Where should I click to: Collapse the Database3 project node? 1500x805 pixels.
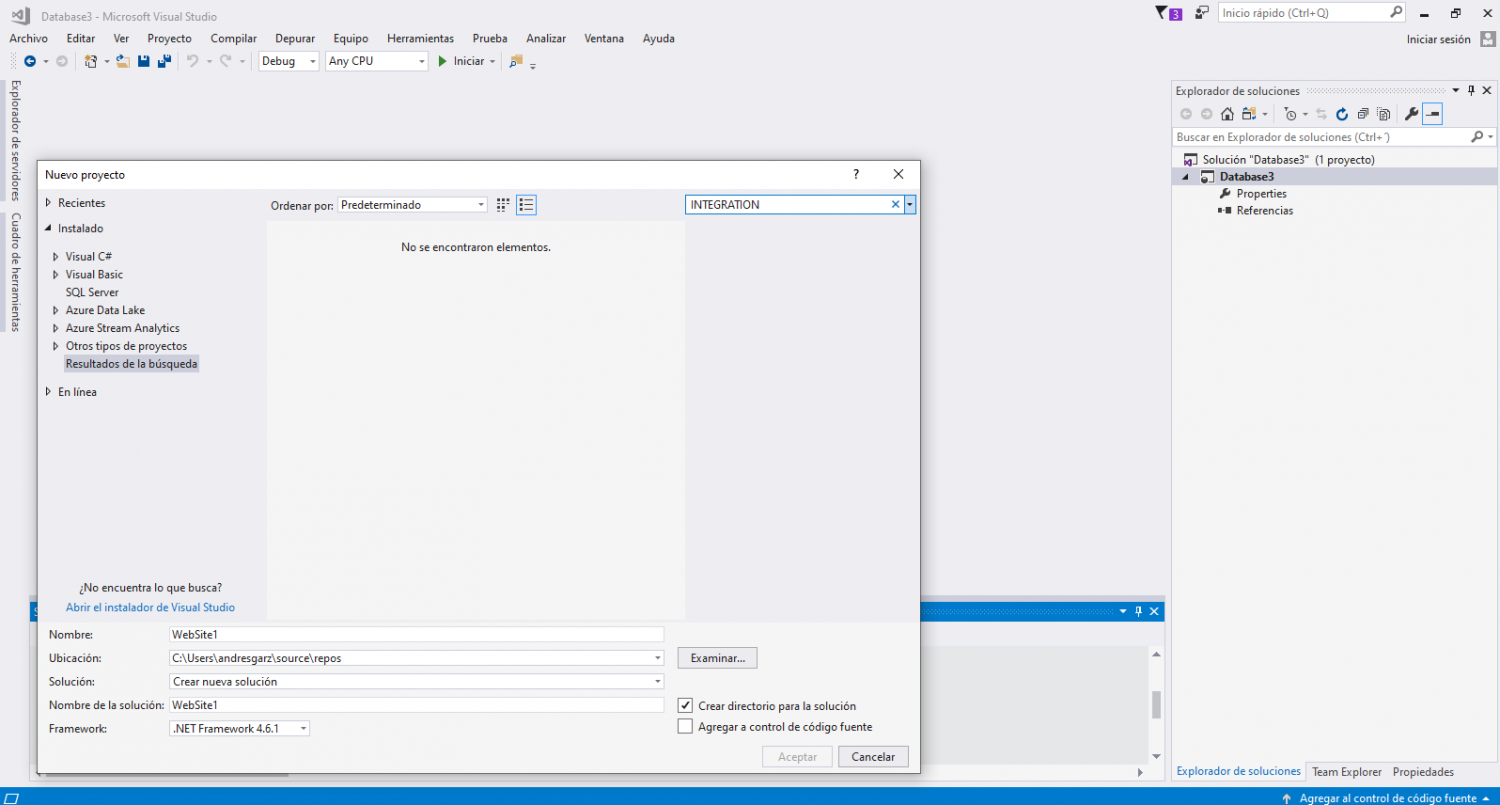(1186, 177)
